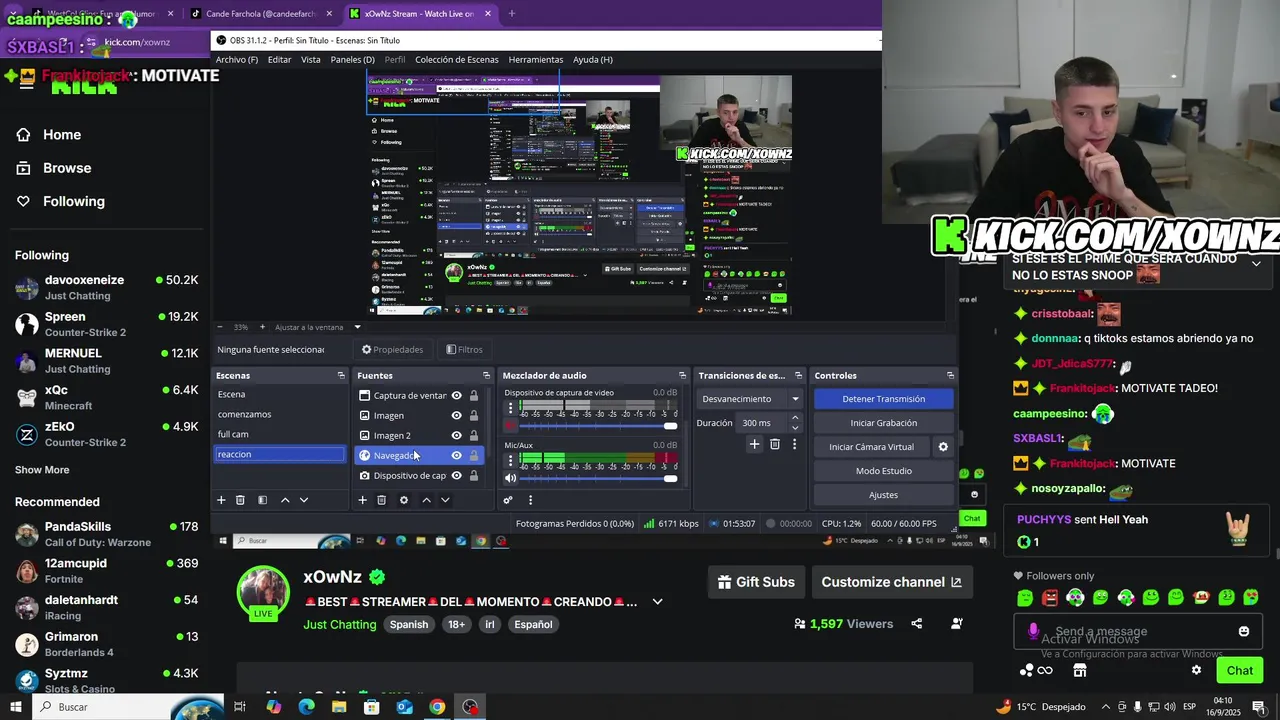The width and height of the screenshot is (1280, 720).
Task: Open emoji picker in Kick chat box
Action: click(x=1244, y=631)
